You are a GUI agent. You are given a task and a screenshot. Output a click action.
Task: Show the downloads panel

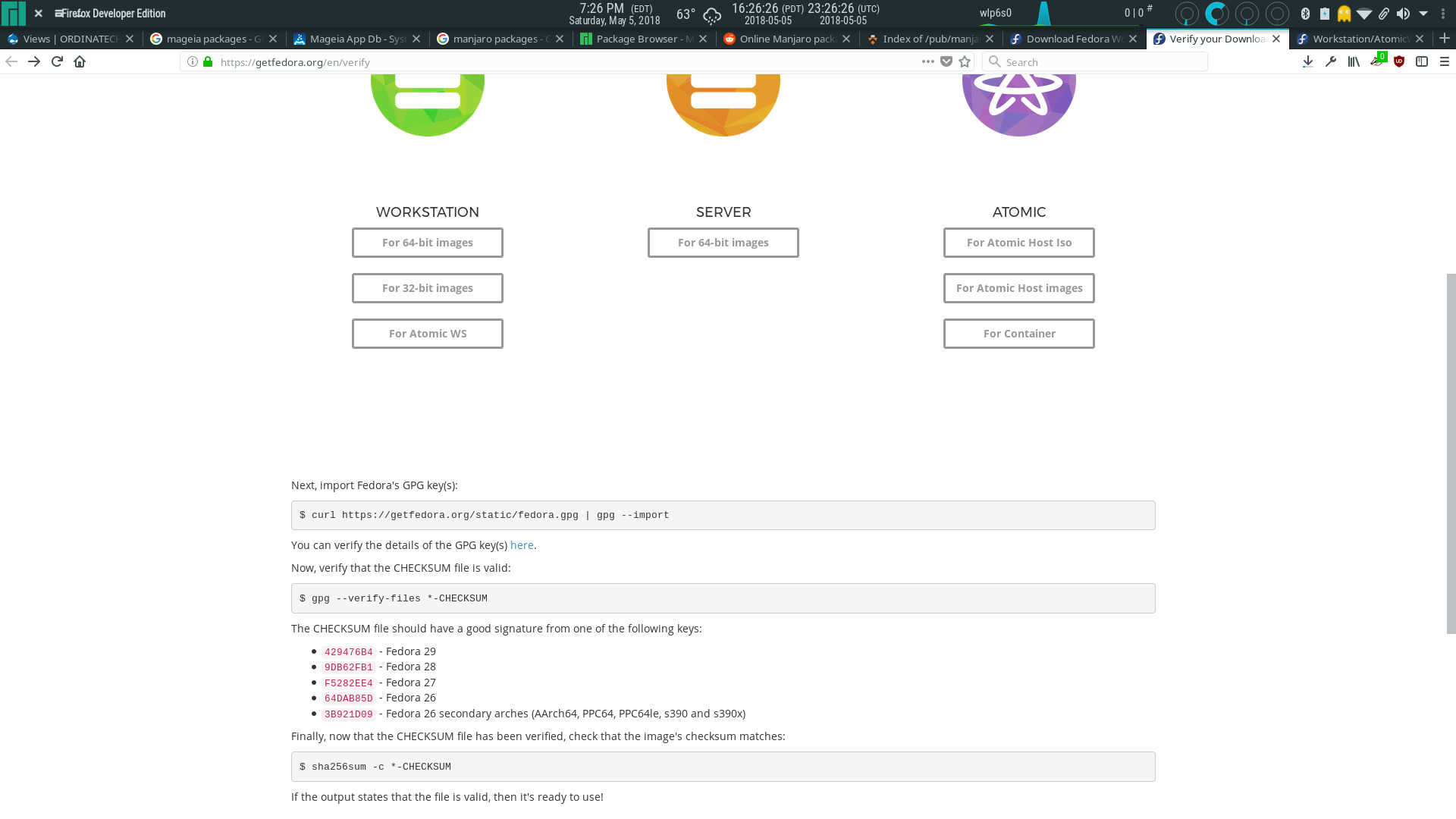(x=1308, y=61)
